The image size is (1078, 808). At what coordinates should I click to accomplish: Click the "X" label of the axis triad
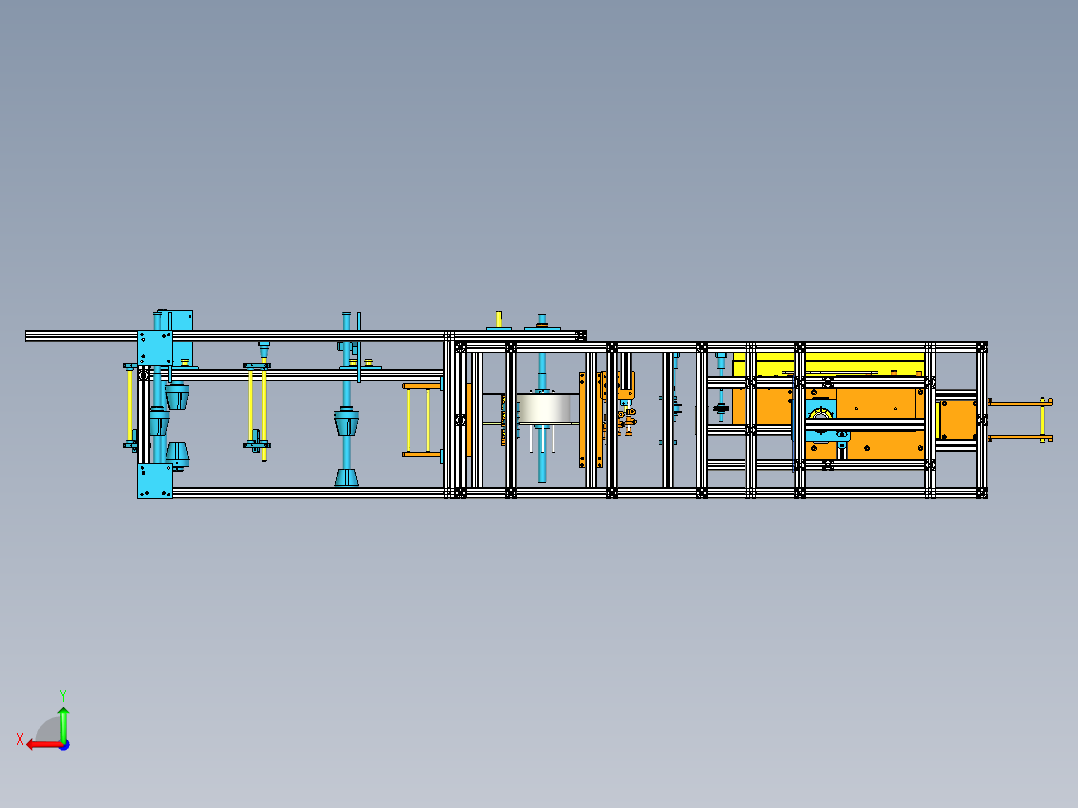pyautogui.click(x=20, y=739)
